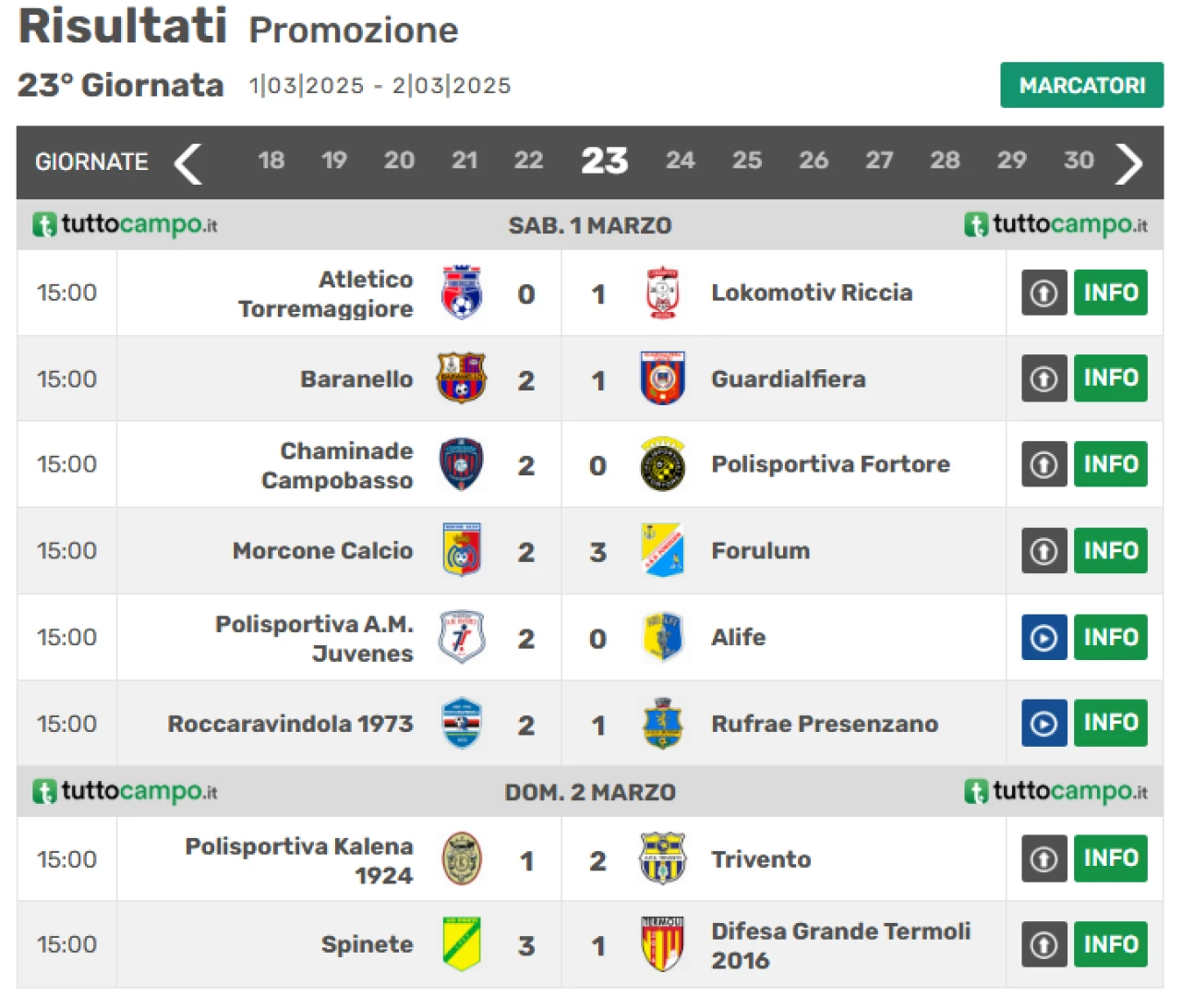The image size is (1182, 1008).
Task: Open the Chaminade Campobasso team link
Action: coord(337,465)
